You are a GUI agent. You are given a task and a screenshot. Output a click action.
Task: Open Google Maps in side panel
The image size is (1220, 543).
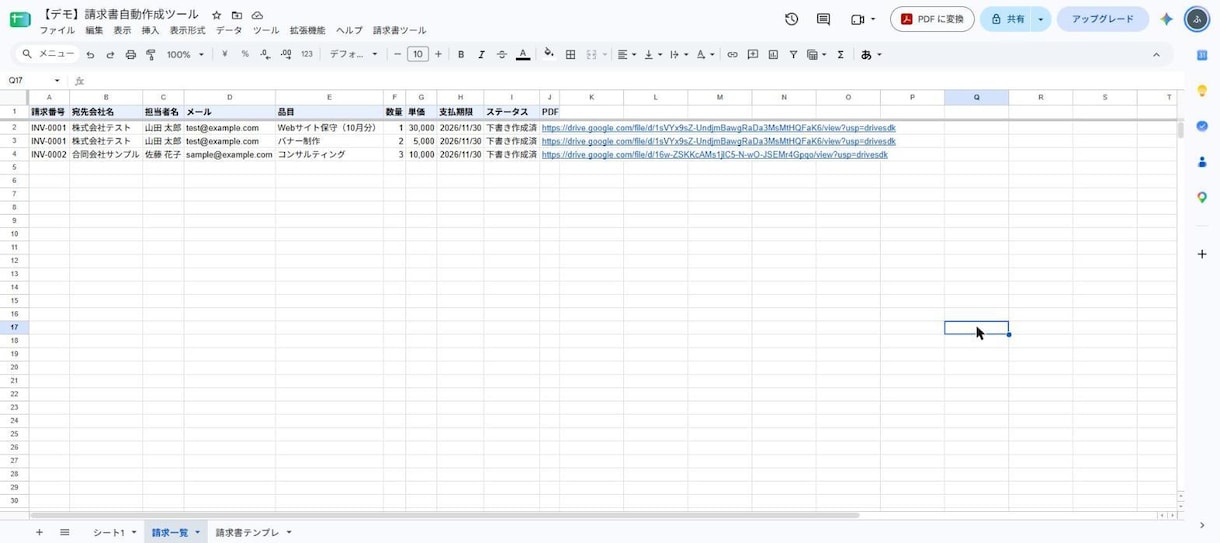point(1202,198)
